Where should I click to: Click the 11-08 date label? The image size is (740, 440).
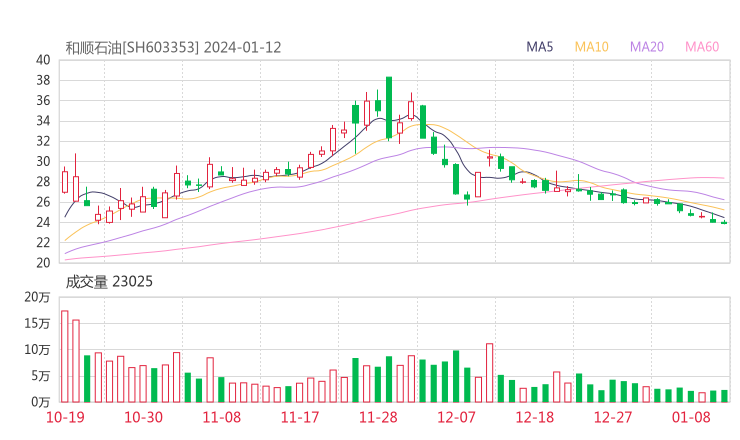coord(222,417)
